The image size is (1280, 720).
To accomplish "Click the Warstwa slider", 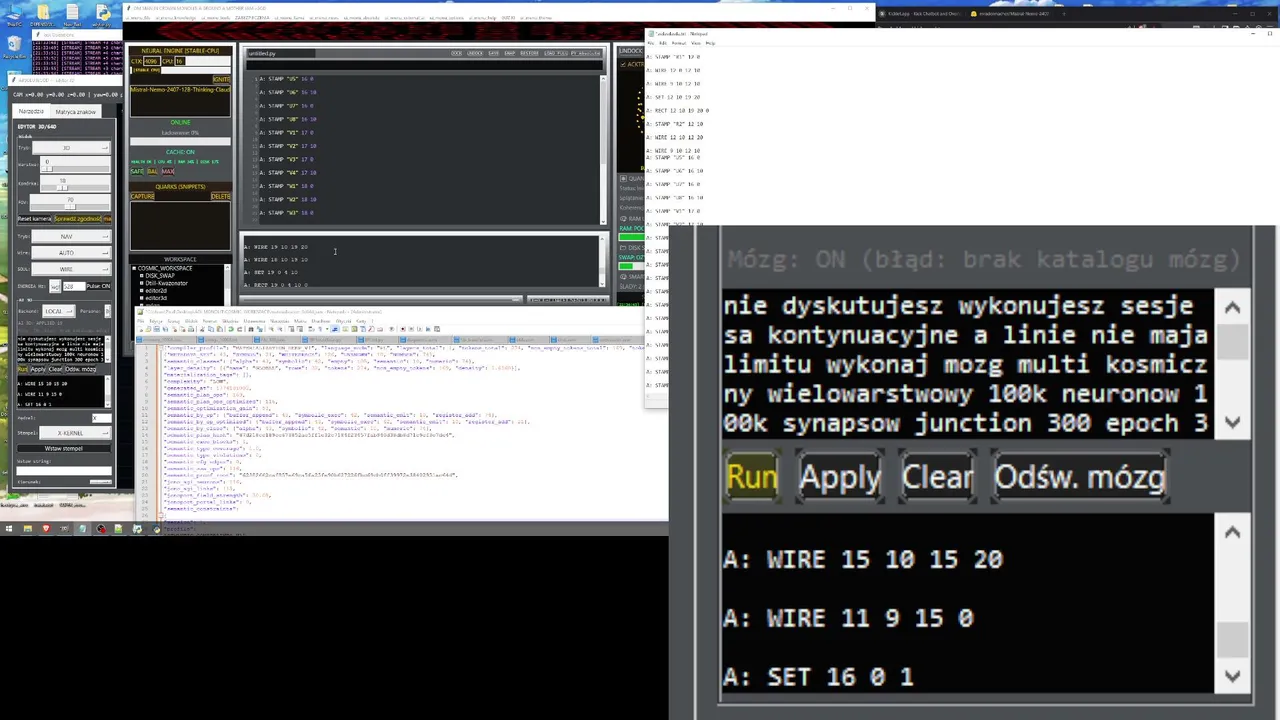I will (75, 169).
